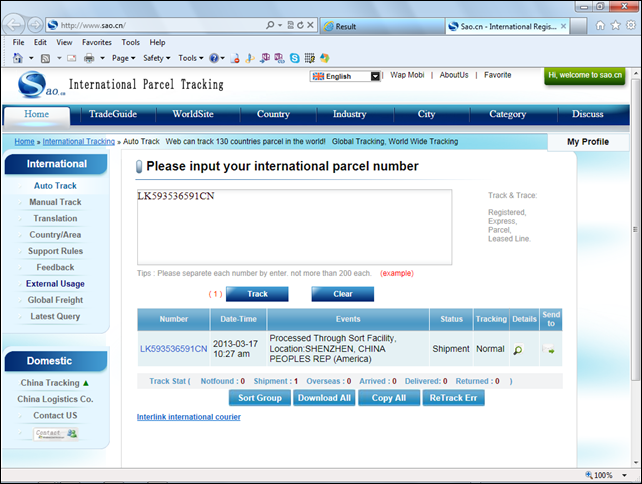Open Details magnifier for LK593536591CN

coord(518,350)
